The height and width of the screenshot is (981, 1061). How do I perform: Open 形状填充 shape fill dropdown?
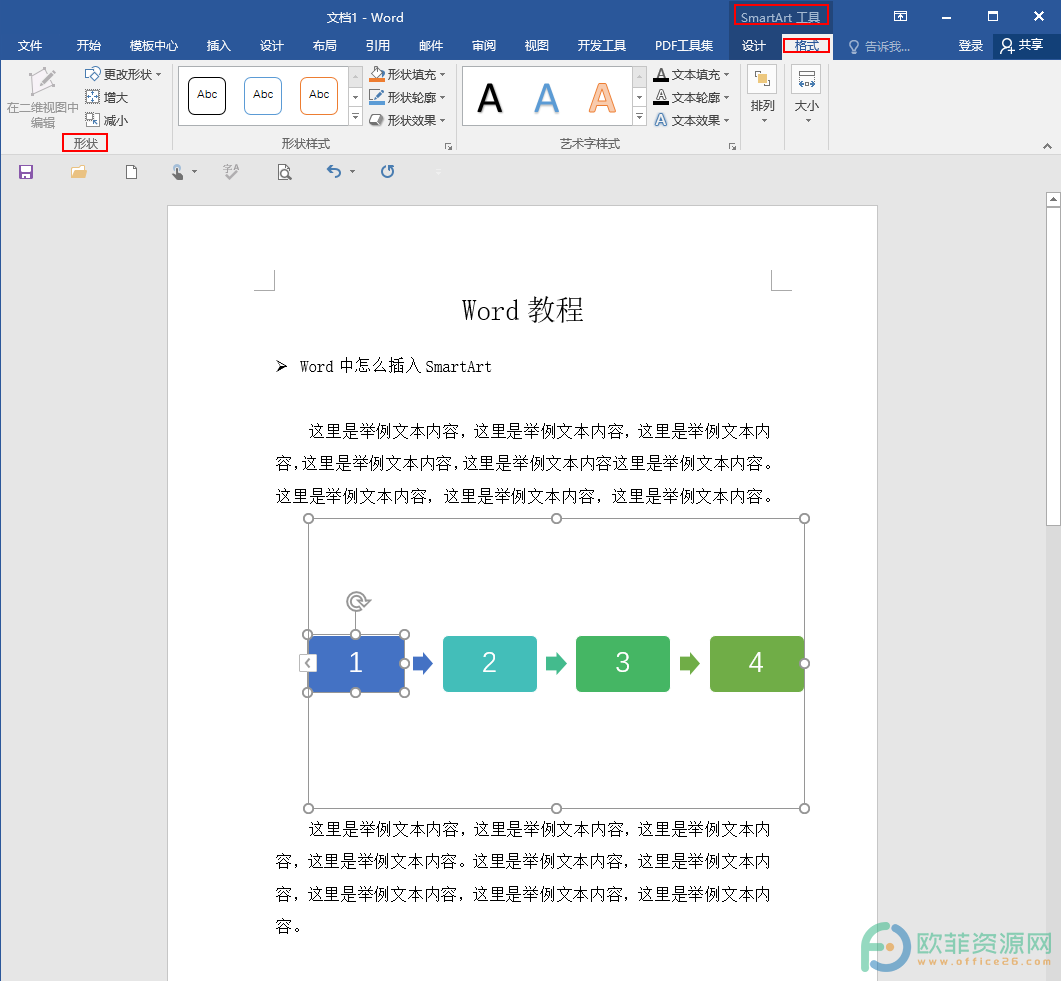(407, 74)
